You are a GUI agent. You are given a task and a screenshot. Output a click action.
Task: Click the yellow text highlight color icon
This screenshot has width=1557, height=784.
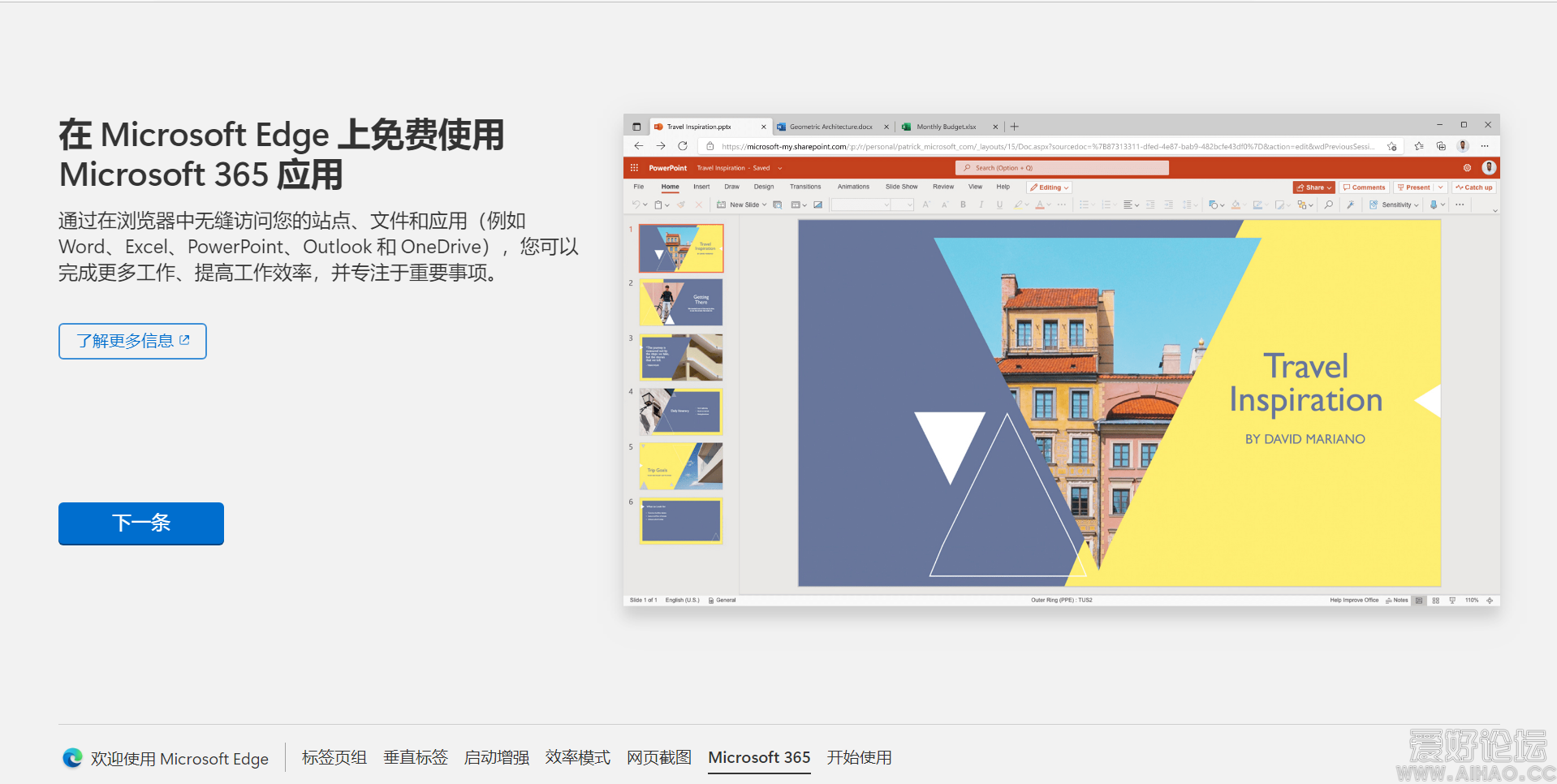point(1018,205)
